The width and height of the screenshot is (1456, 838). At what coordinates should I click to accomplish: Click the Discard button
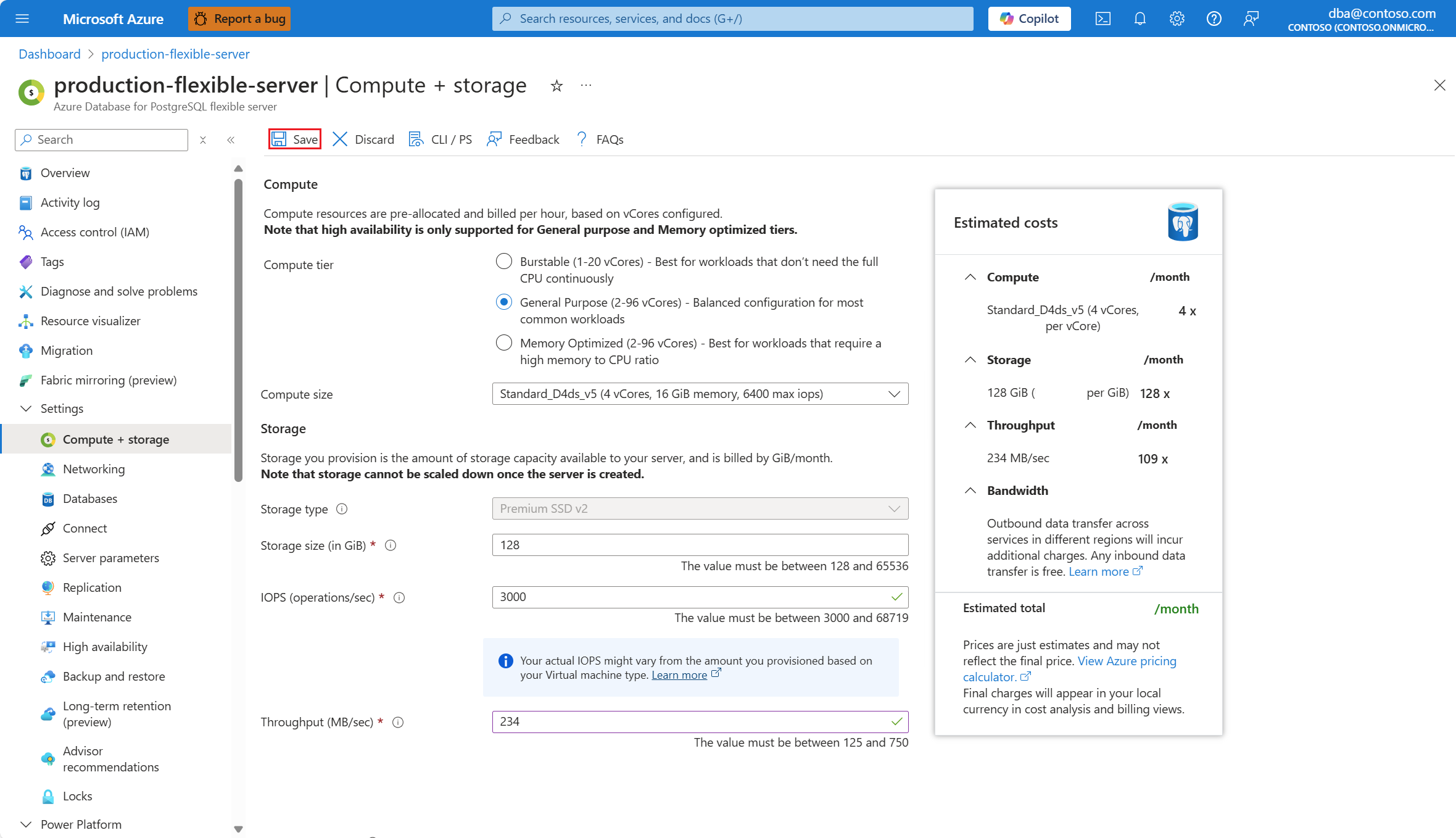pyautogui.click(x=363, y=139)
